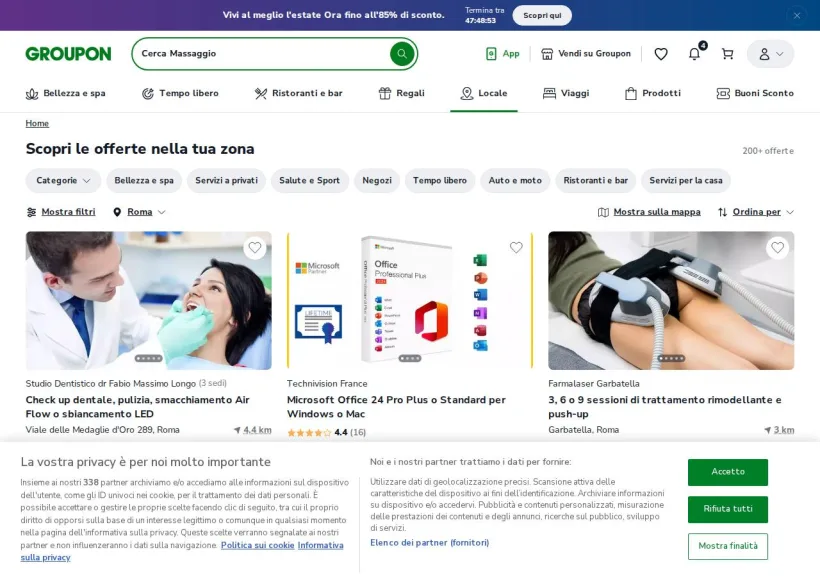Expand the Categorie dropdown chip

63,180
